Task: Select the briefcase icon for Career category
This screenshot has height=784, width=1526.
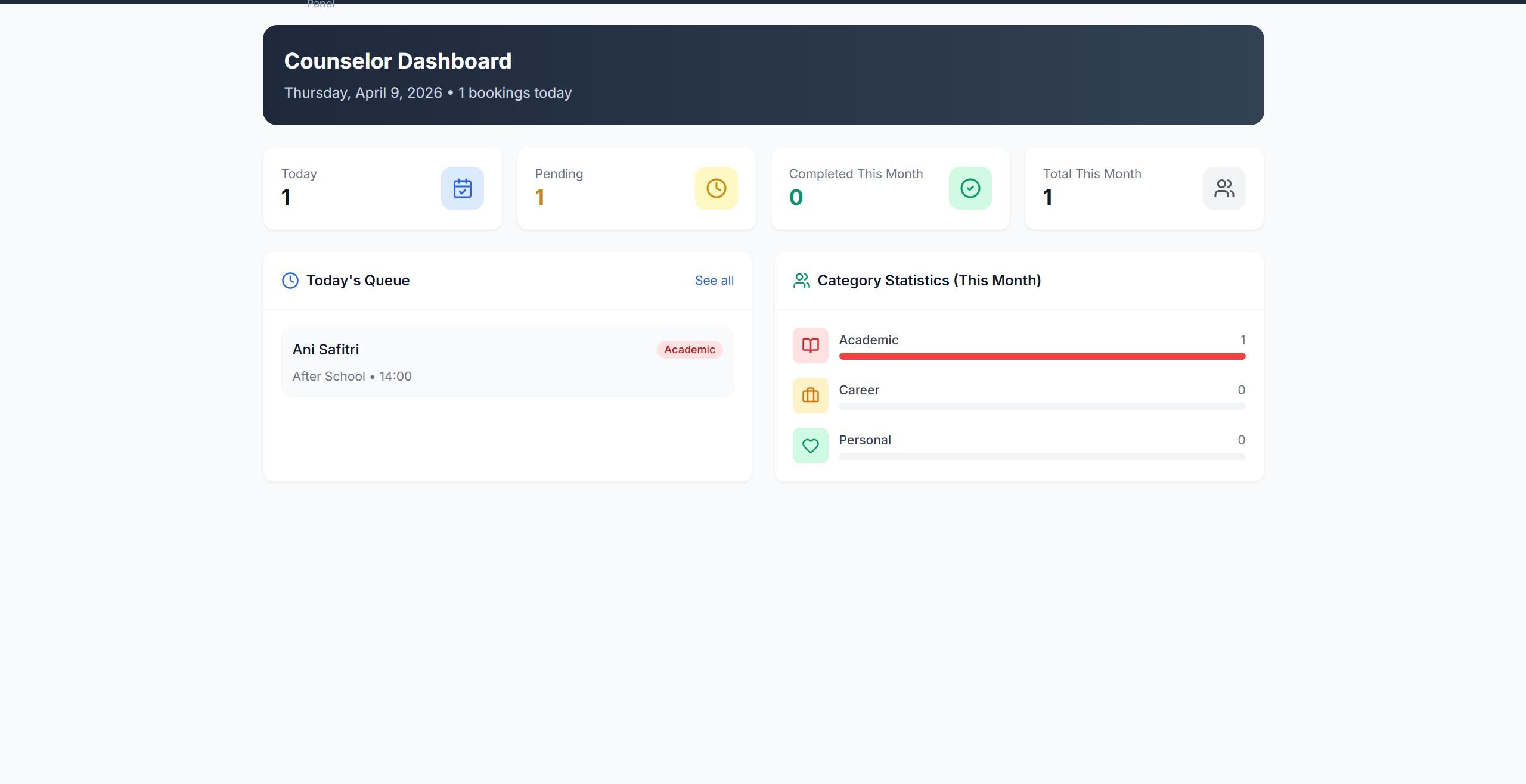Action: click(x=810, y=395)
